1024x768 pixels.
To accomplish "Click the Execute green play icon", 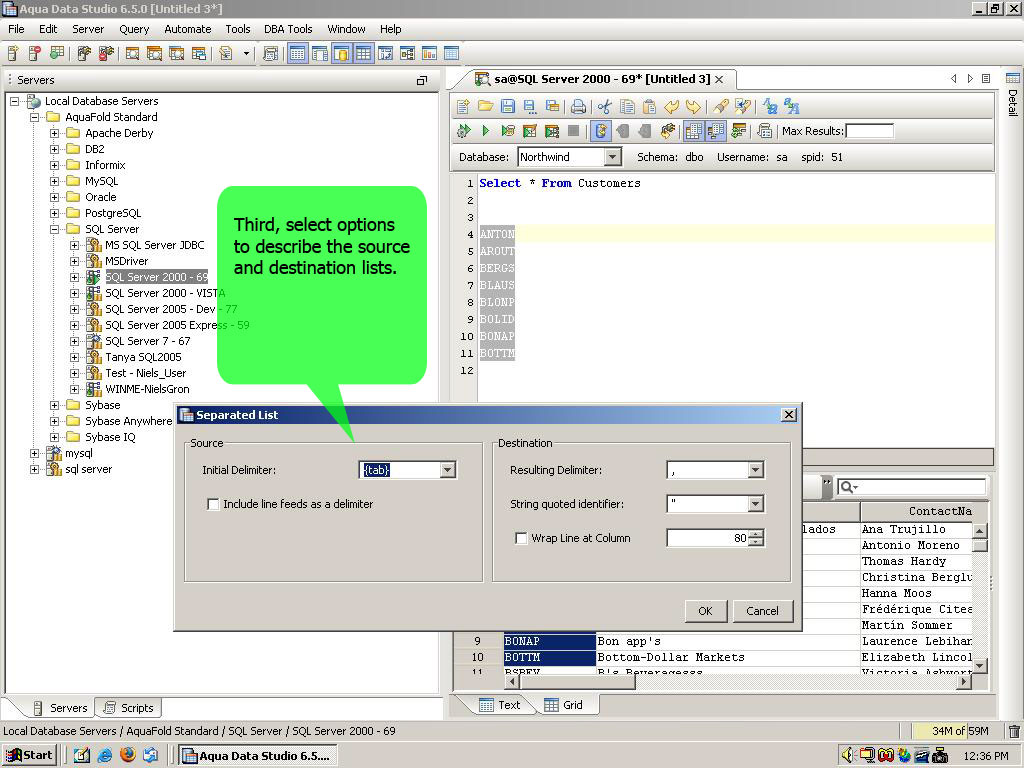I will tap(485, 131).
